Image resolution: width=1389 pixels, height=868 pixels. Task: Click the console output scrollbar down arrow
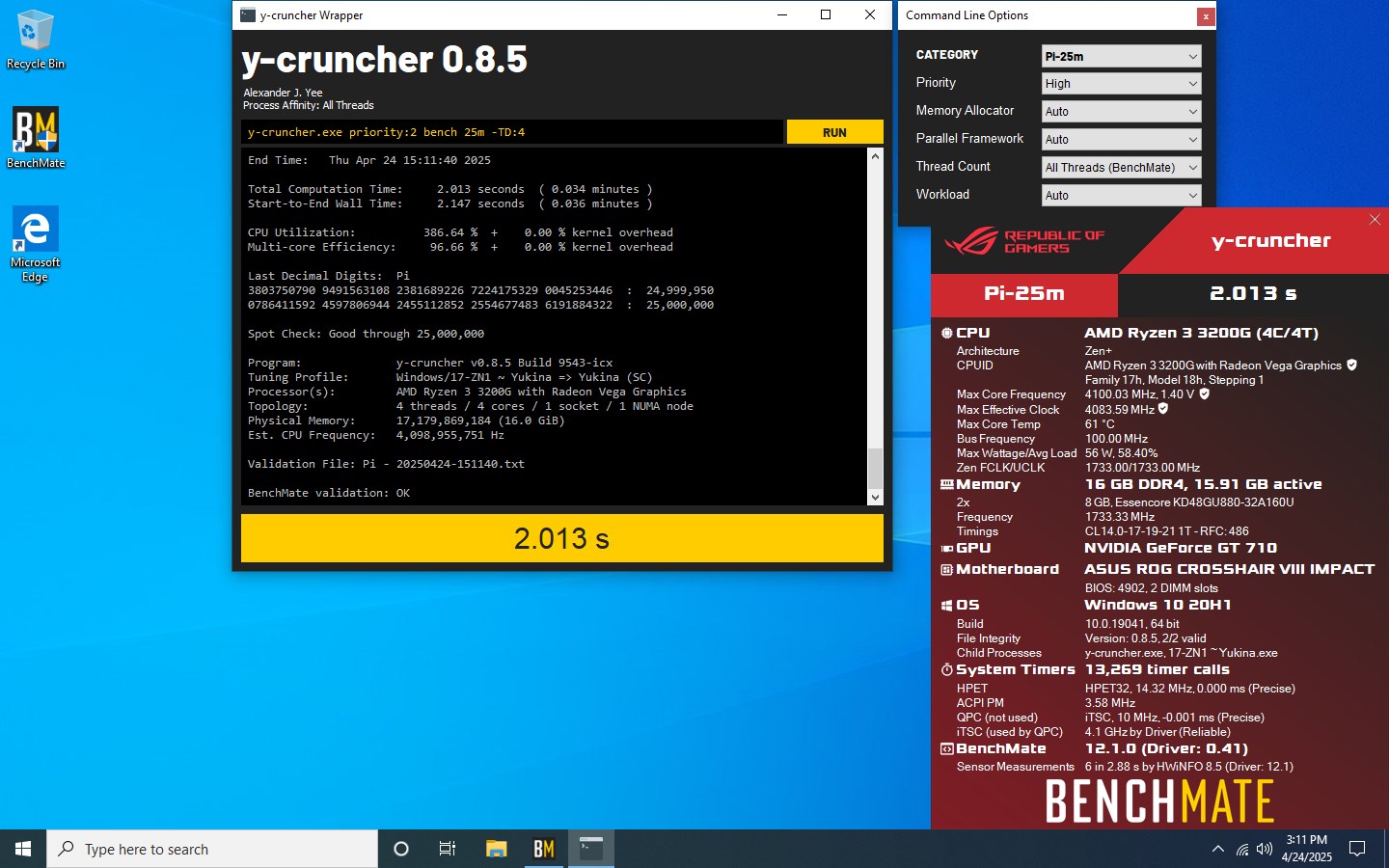click(875, 498)
